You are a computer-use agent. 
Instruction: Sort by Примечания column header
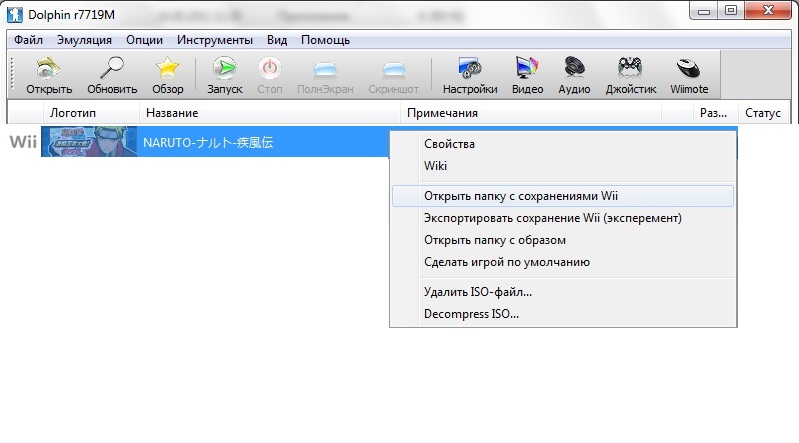click(530, 113)
